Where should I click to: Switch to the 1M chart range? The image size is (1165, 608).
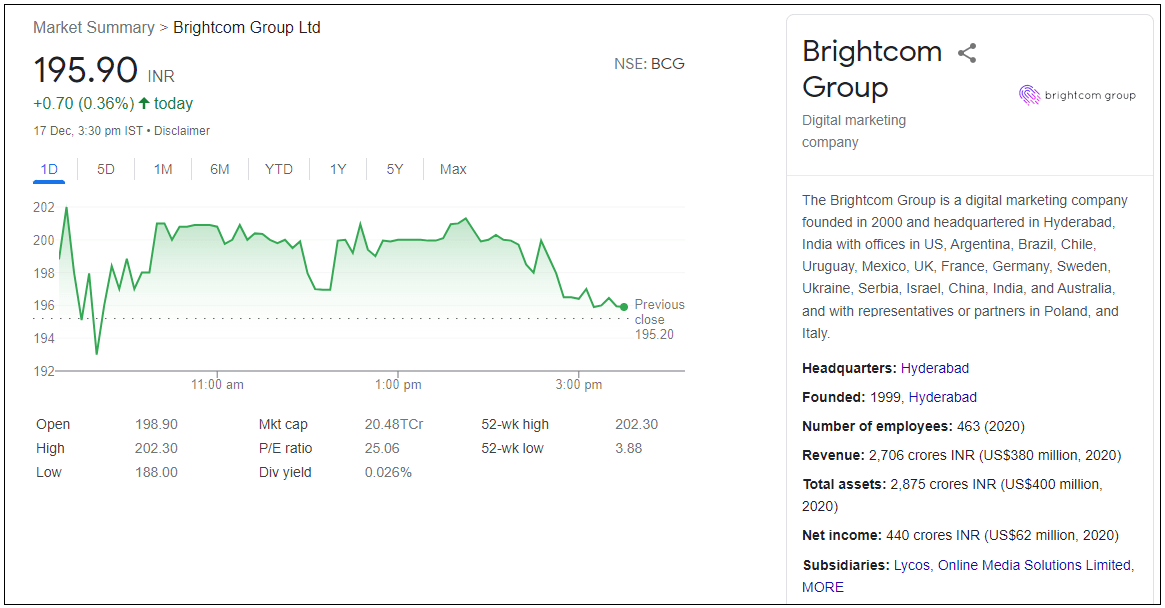pyautogui.click(x=163, y=169)
